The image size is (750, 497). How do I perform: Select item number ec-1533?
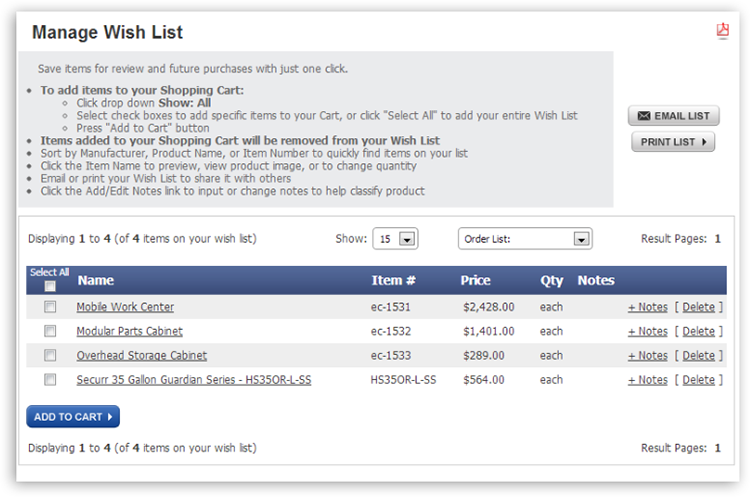point(391,356)
